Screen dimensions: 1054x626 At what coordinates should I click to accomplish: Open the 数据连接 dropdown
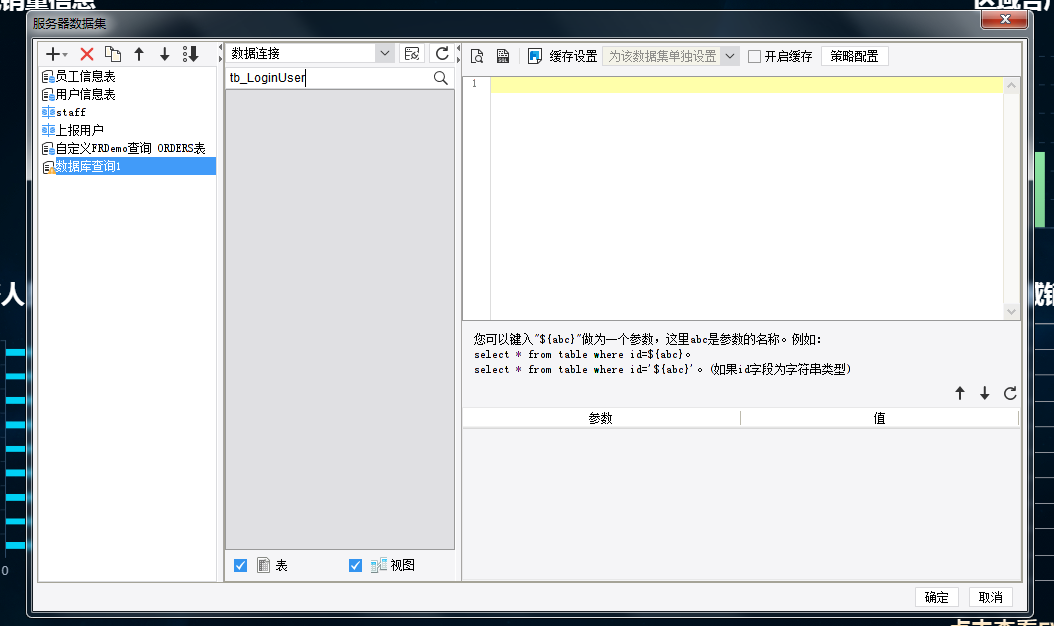point(384,53)
